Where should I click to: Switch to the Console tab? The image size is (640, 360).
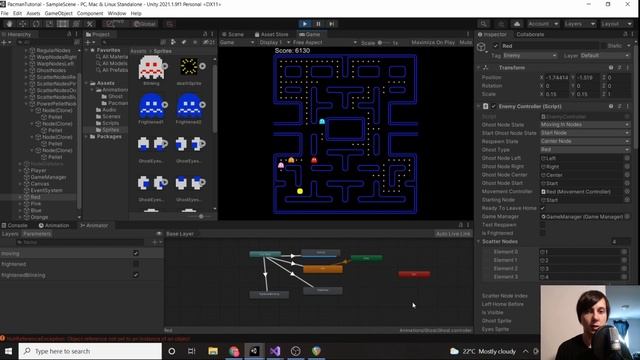[15, 225]
